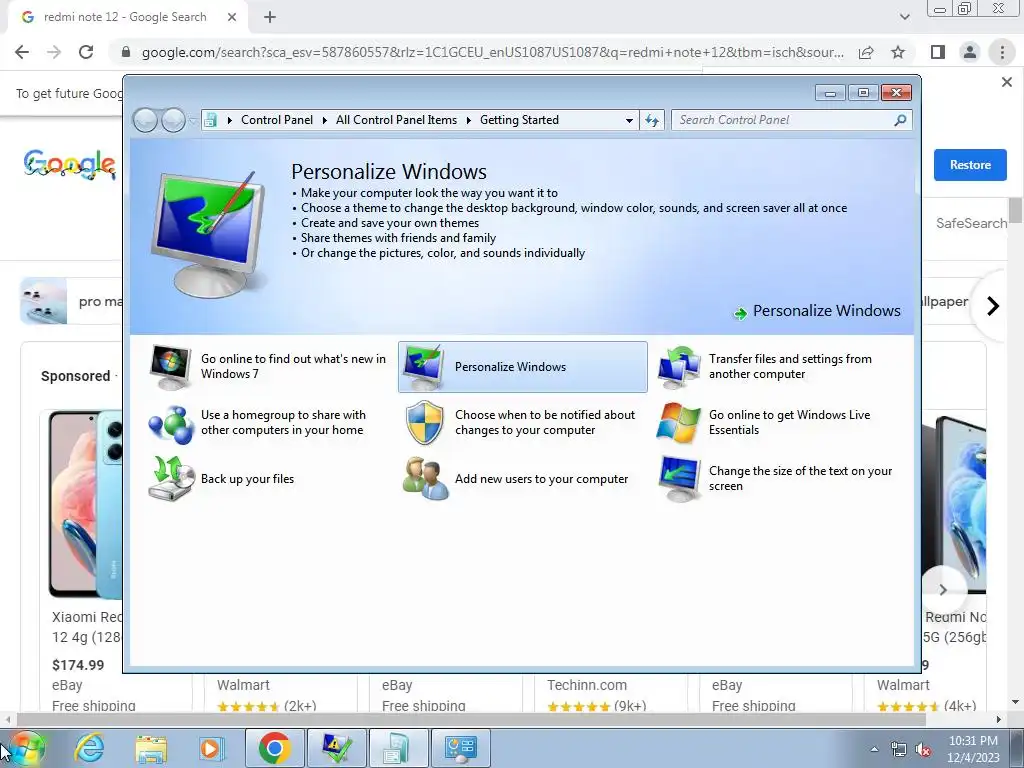Image resolution: width=1024 pixels, height=768 pixels.
Task: Select redmi note 12 Google Search tab
Action: [x=125, y=17]
